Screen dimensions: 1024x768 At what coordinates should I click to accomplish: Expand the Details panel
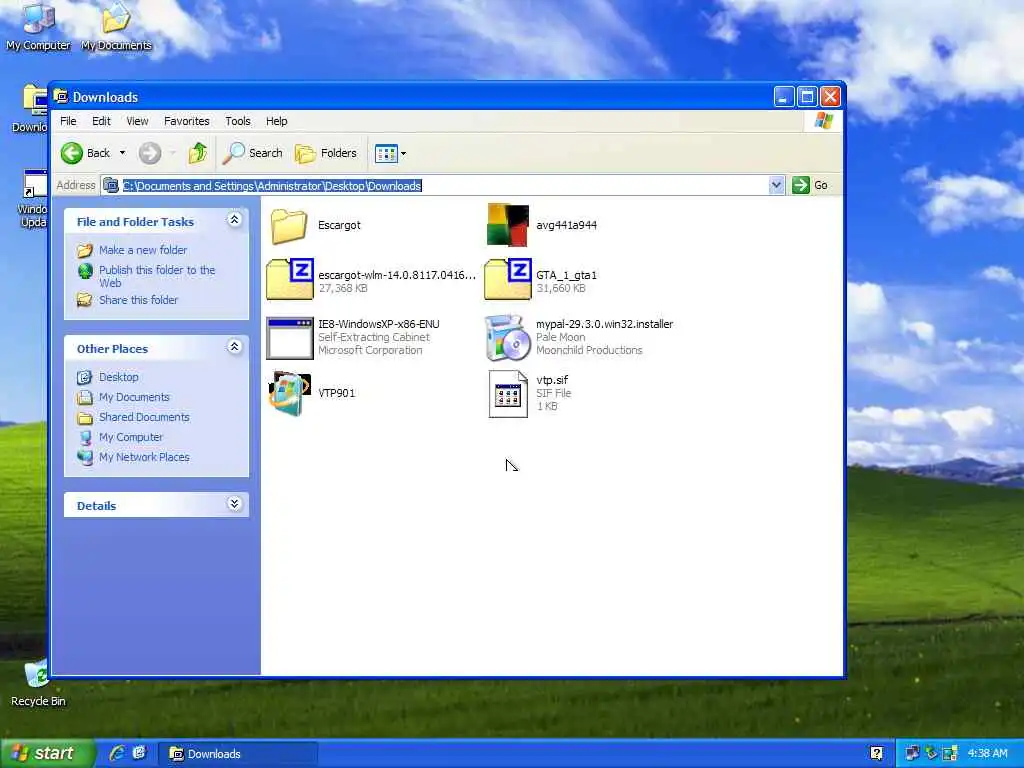tap(234, 504)
